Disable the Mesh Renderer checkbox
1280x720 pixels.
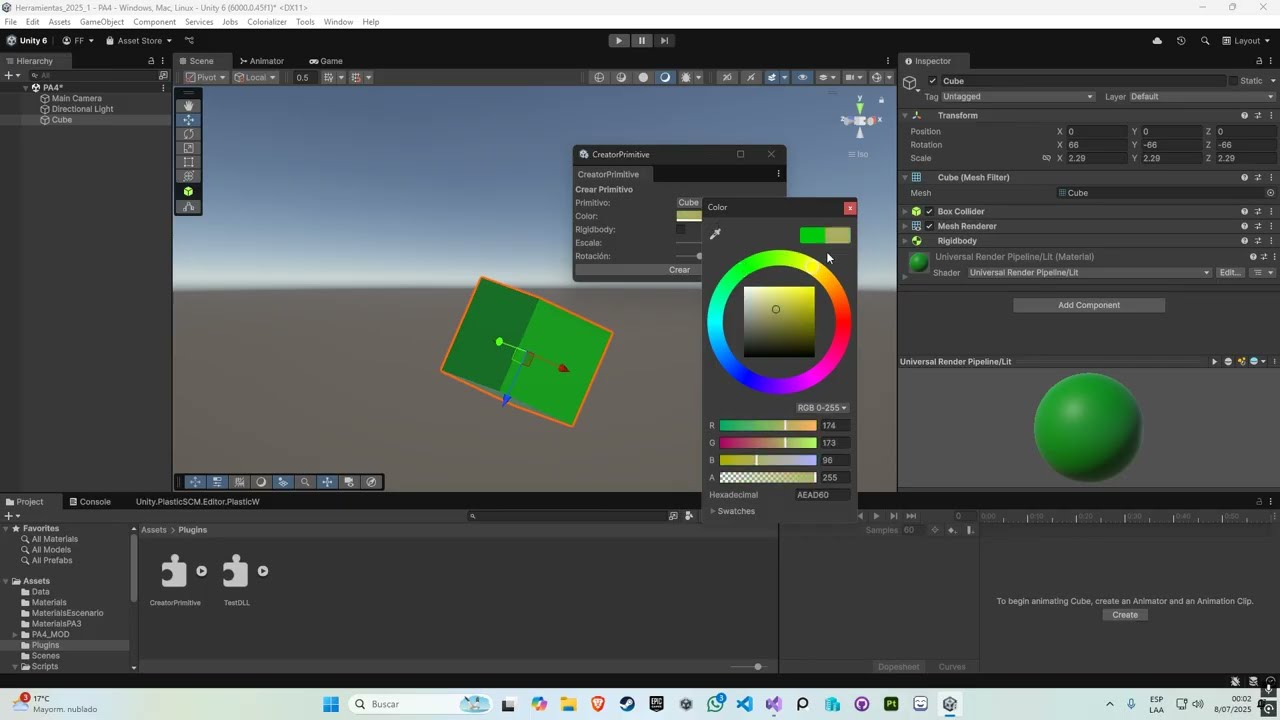(929, 226)
